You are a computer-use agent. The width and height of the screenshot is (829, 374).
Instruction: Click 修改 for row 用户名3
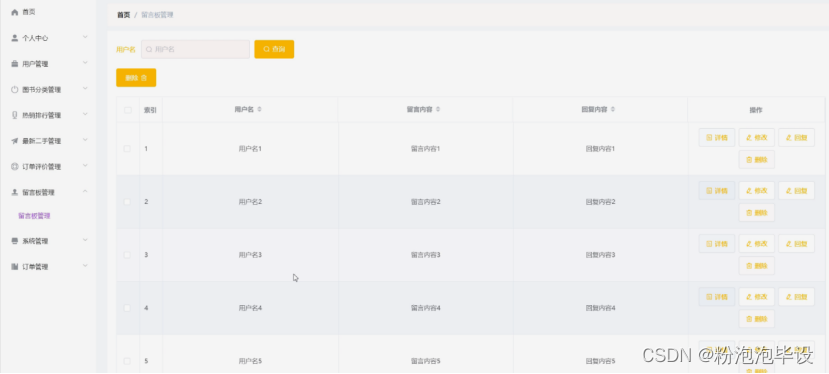pos(757,243)
